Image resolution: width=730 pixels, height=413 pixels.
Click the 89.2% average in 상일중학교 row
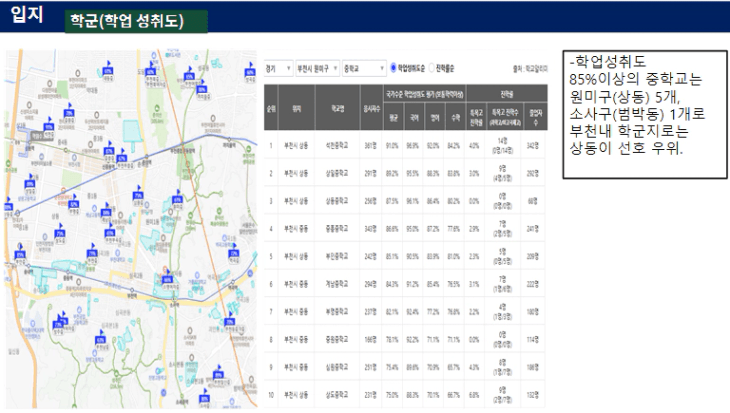(x=392, y=173)
